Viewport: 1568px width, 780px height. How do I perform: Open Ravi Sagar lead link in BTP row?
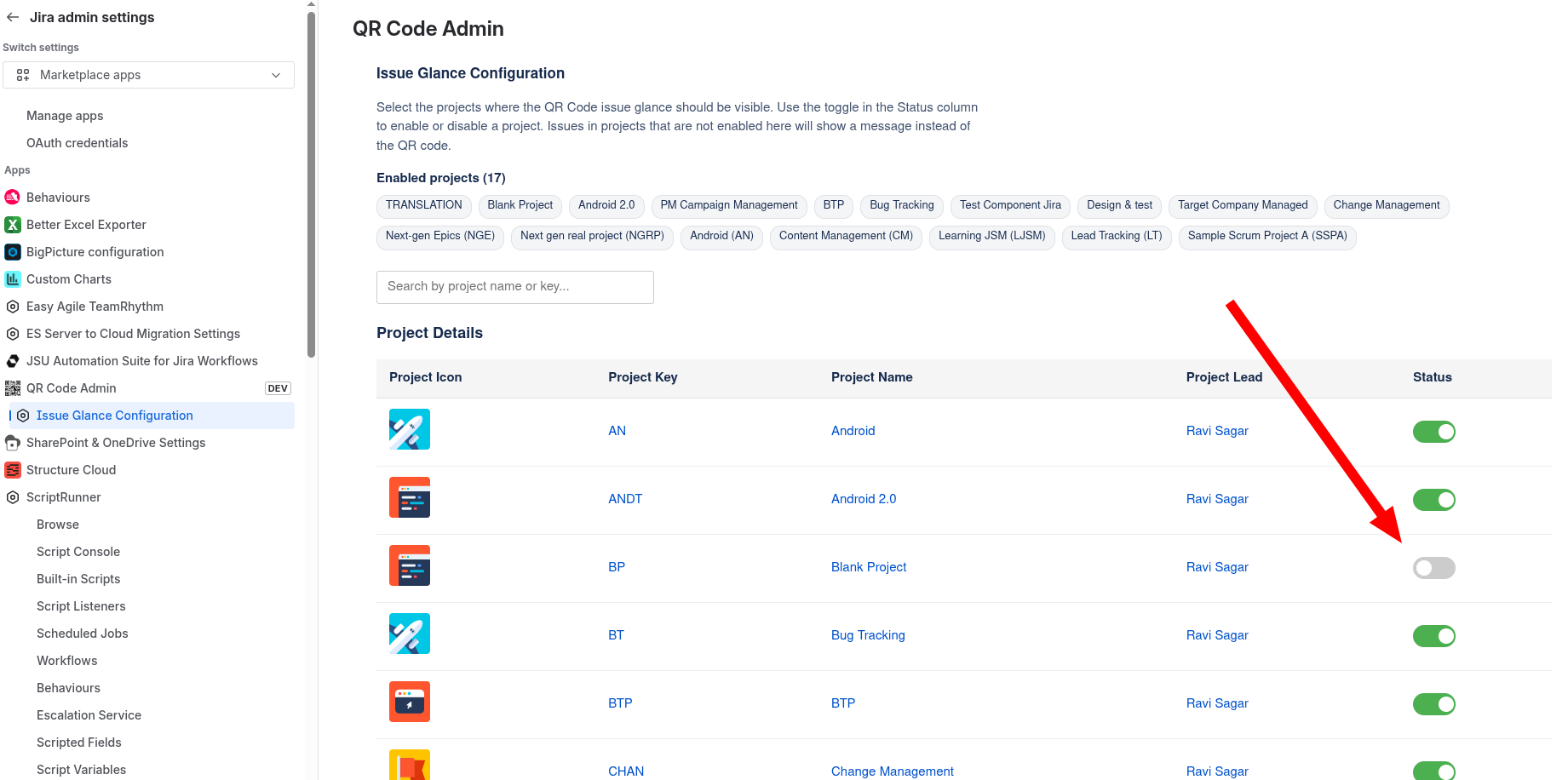[1217, 703]
